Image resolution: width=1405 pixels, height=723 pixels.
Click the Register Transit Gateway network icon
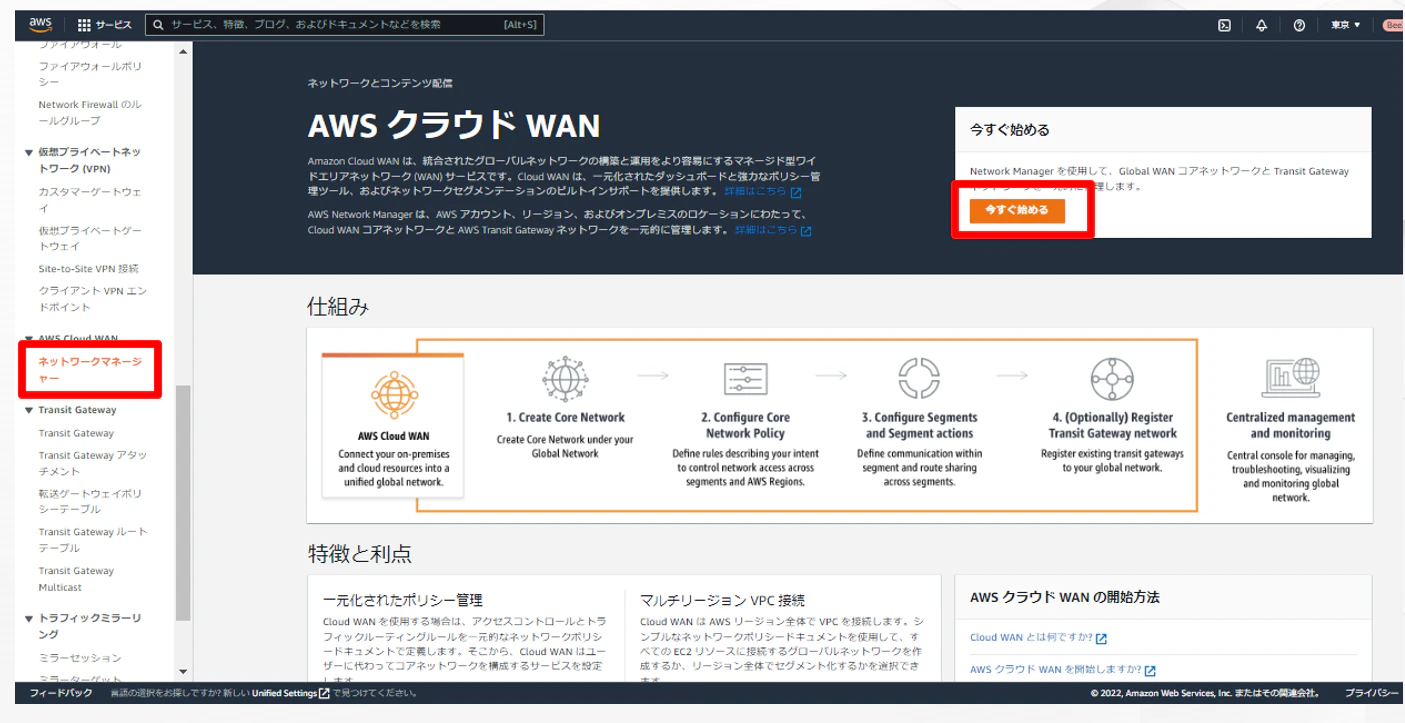(1112, 379)
